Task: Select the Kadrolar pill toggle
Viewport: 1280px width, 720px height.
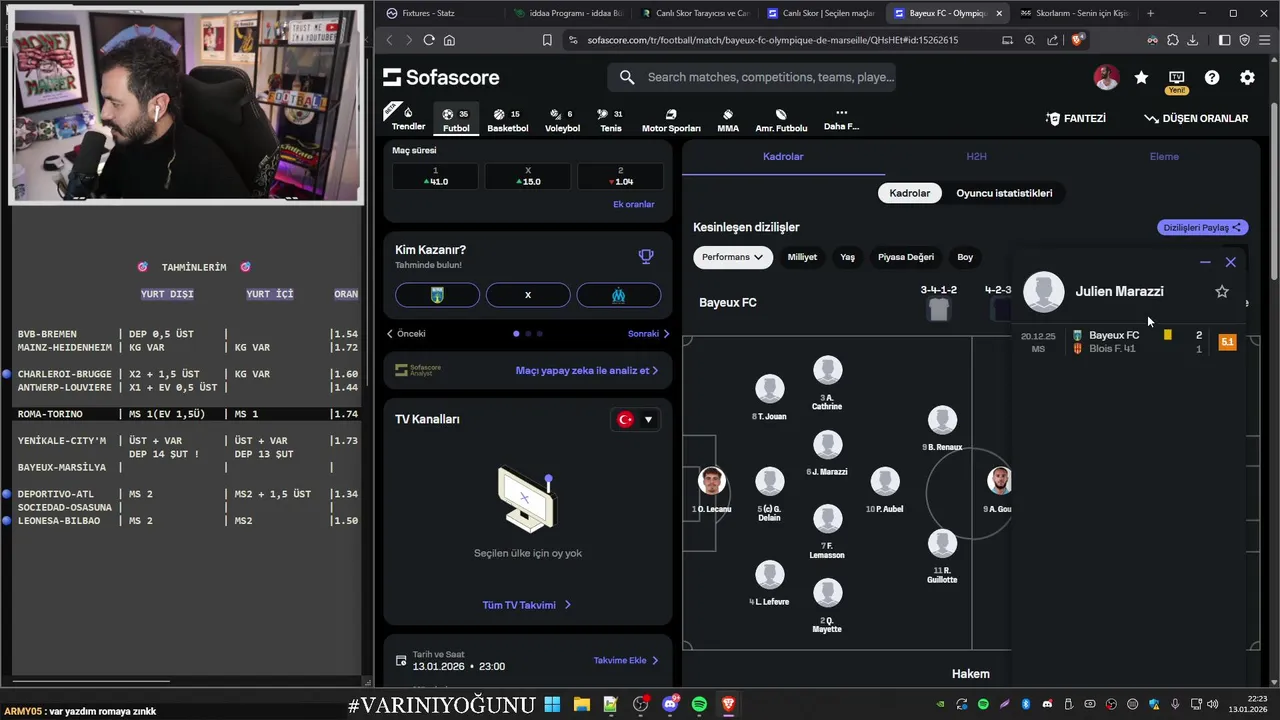Action: click(910, 193)
